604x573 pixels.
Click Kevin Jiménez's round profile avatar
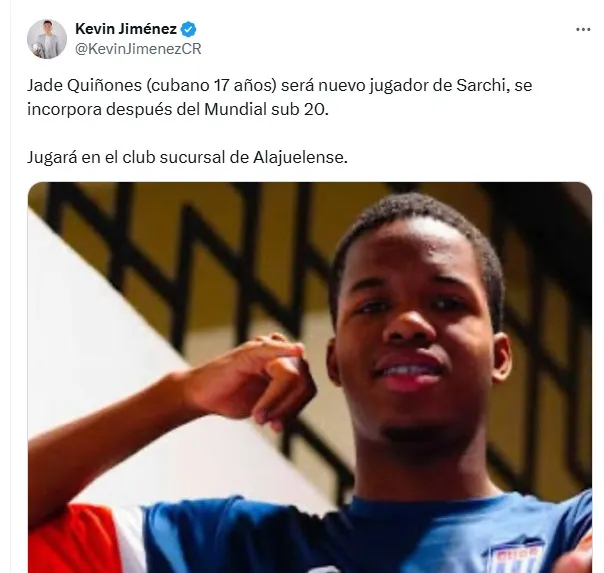[x=47, y=39]
